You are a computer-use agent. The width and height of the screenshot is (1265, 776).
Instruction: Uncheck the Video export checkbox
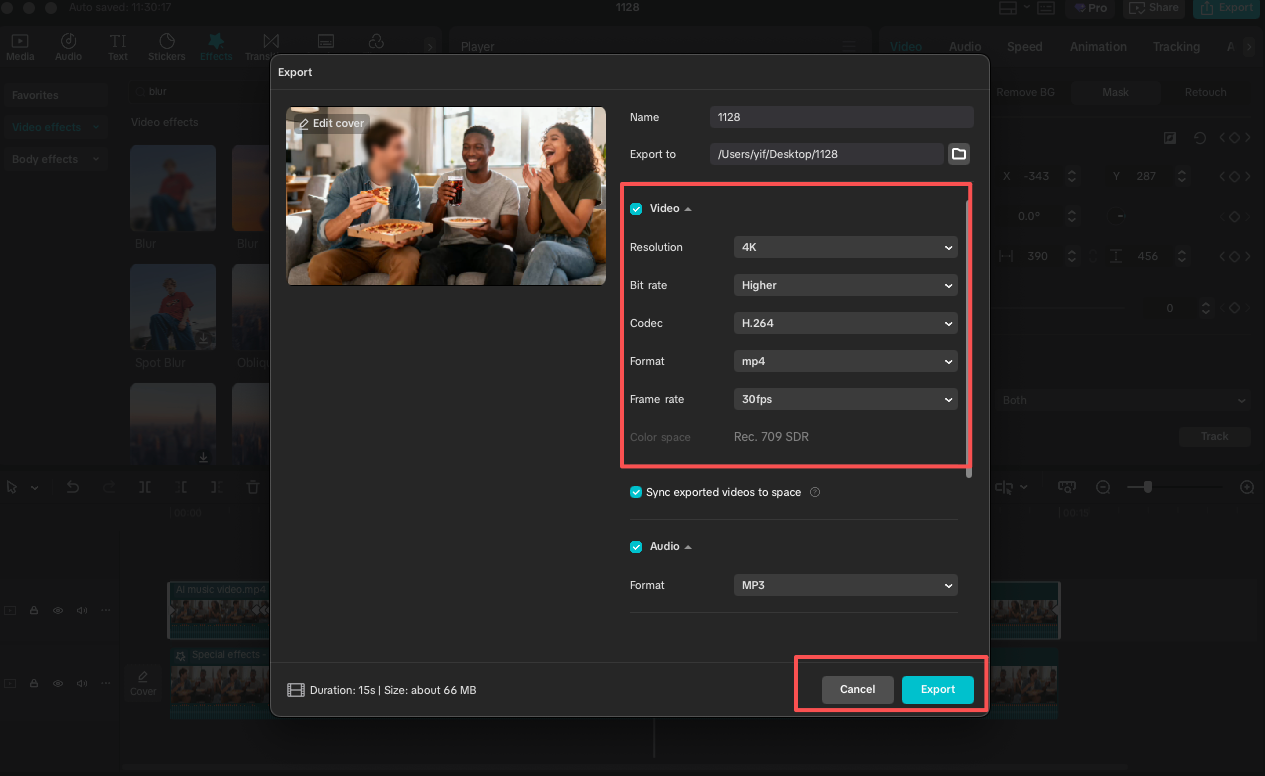pyautogui.click(x=636, y=209)
